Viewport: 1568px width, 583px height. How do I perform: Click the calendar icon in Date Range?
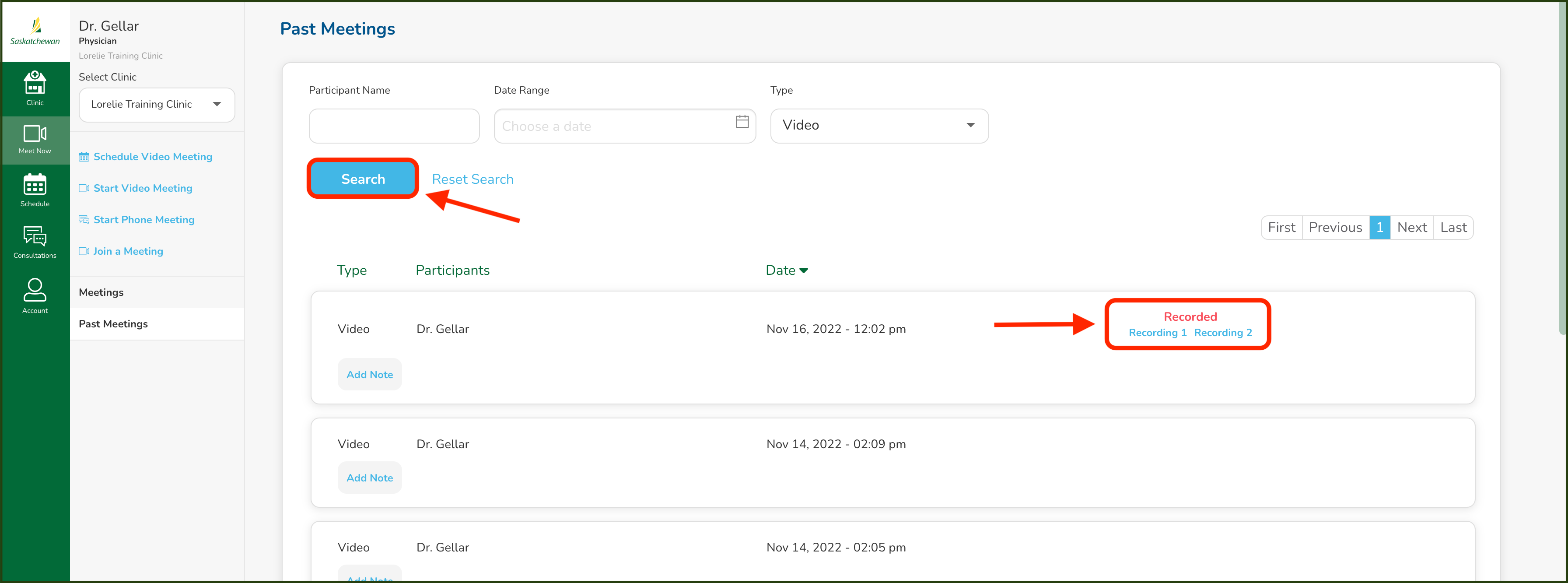tap(742, 122)
